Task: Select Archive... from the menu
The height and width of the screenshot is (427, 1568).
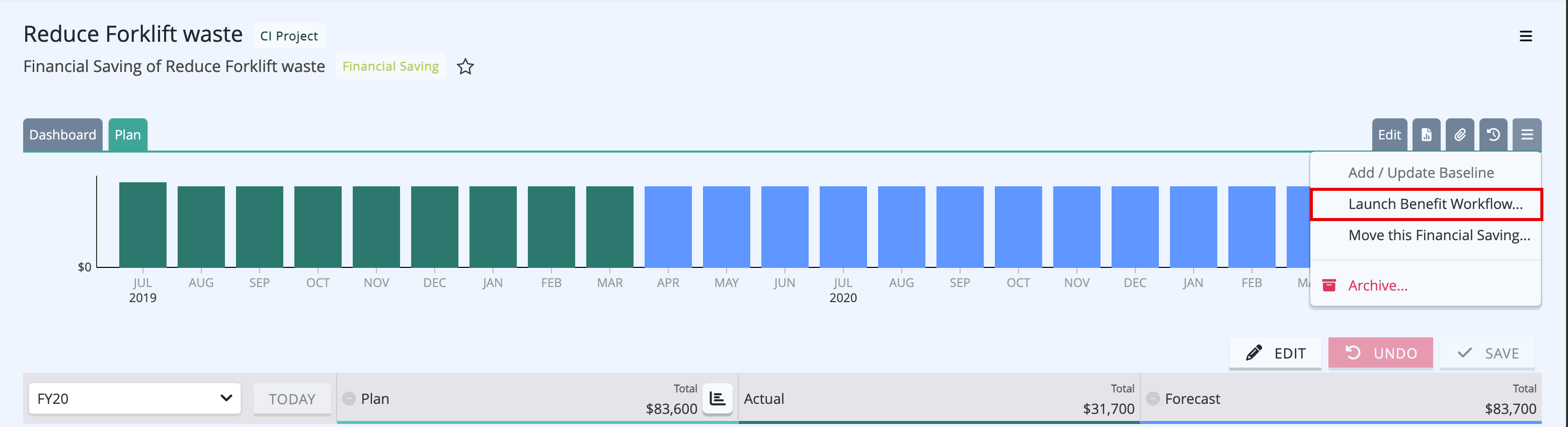Action: [1426, 285]
